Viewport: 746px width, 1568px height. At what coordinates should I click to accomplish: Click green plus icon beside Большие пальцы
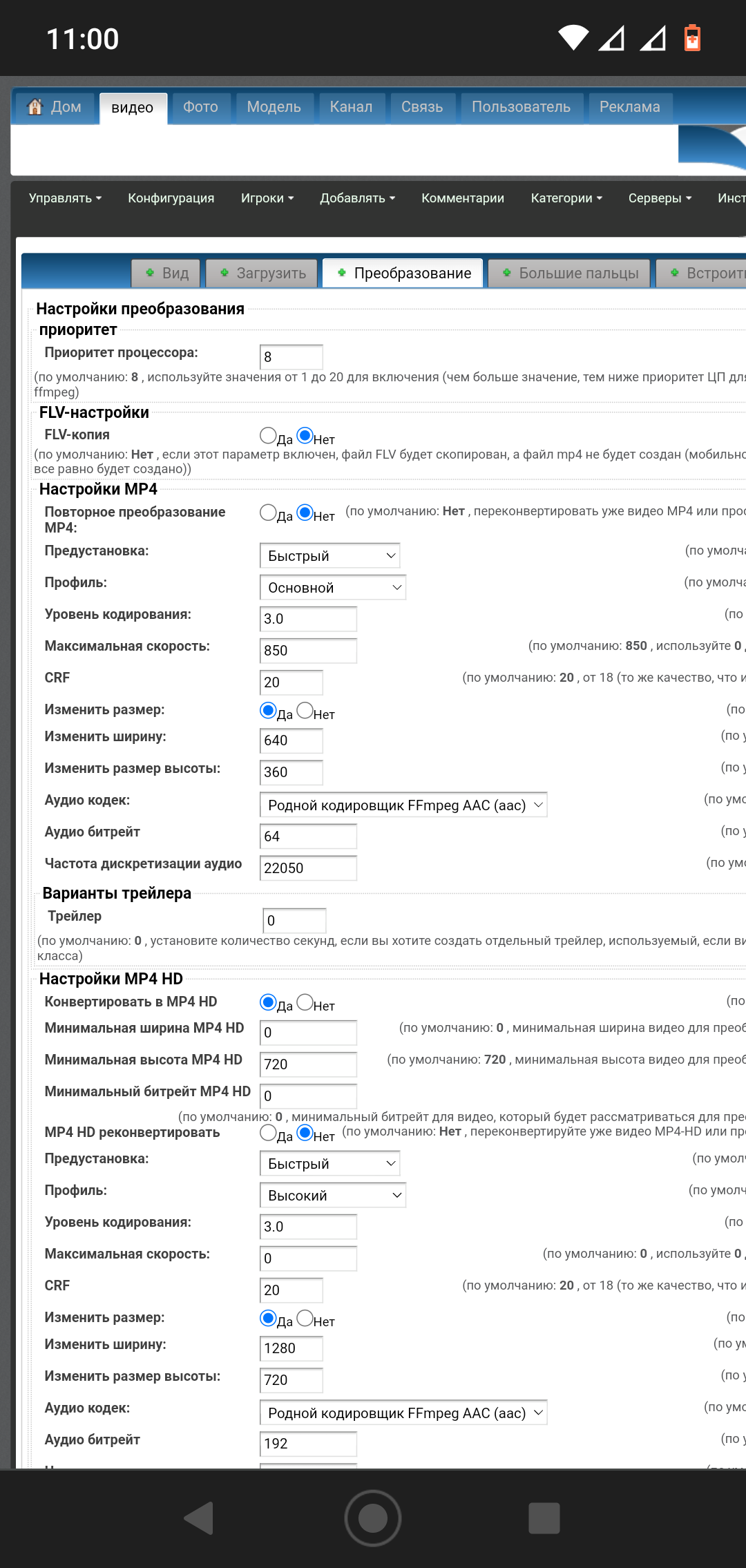pyautogui.click(x=507, y=273)
